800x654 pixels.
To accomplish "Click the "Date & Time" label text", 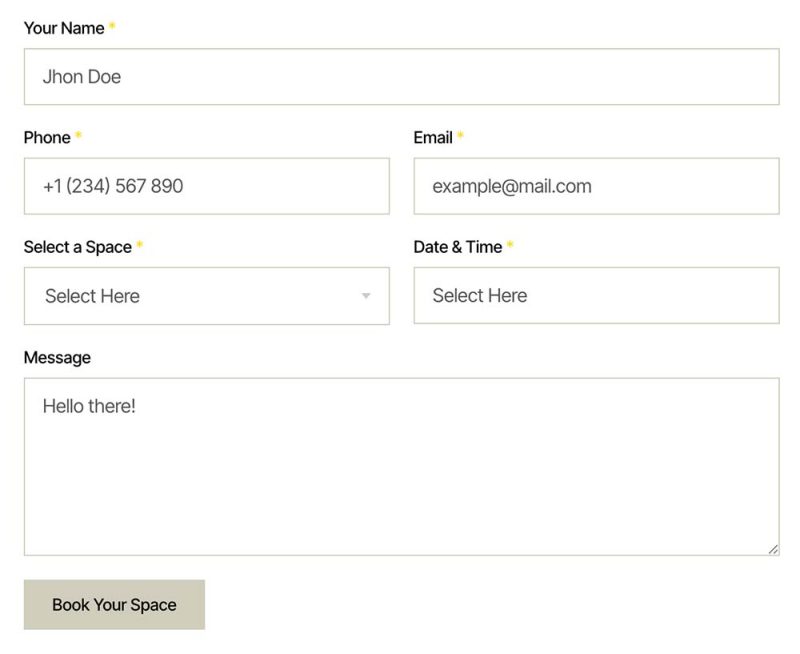I will [457, 247].
